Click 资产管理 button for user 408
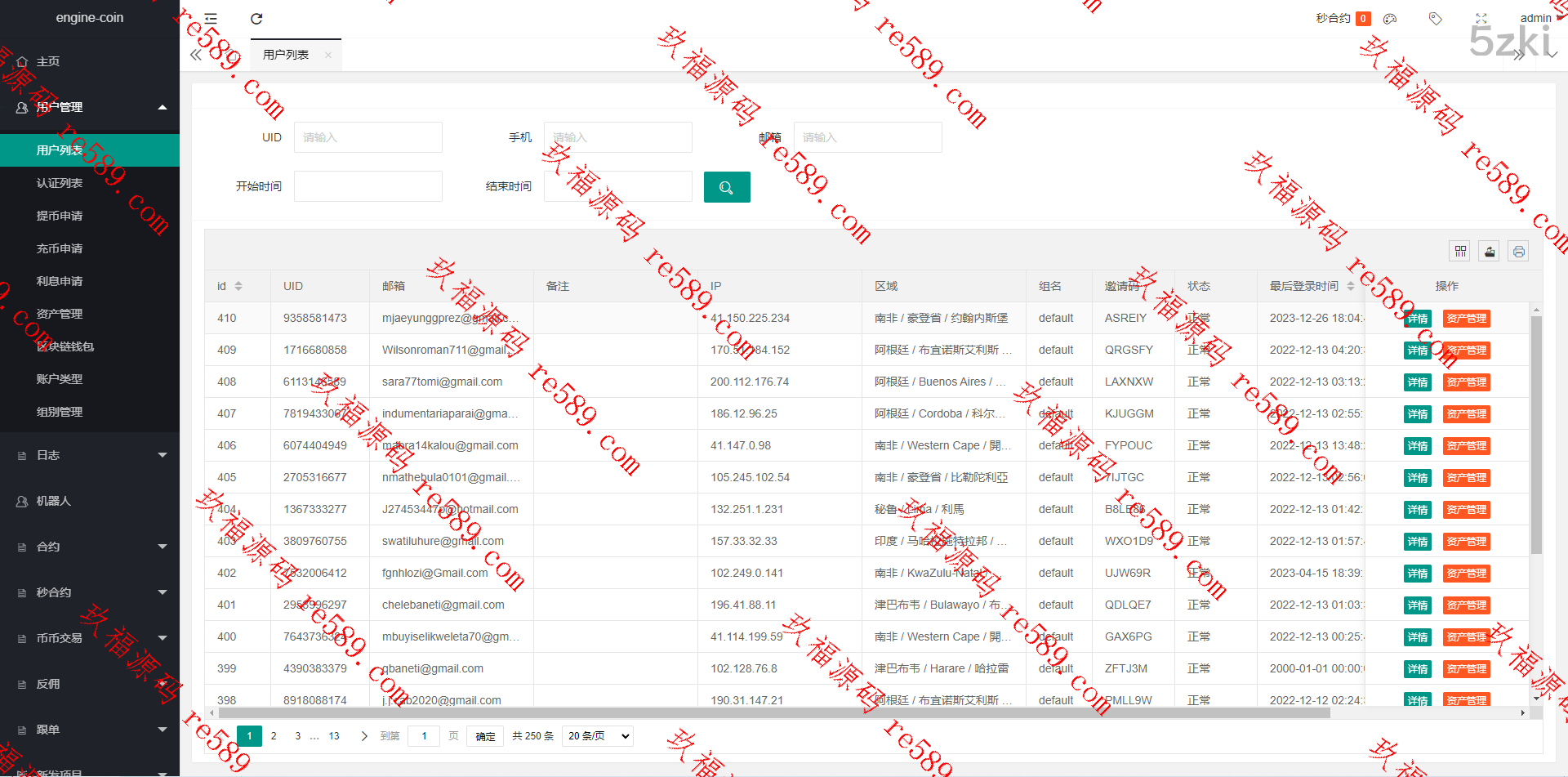Image resolution: width=1568 pixels, height=777 pixels. coord(1466,382)
